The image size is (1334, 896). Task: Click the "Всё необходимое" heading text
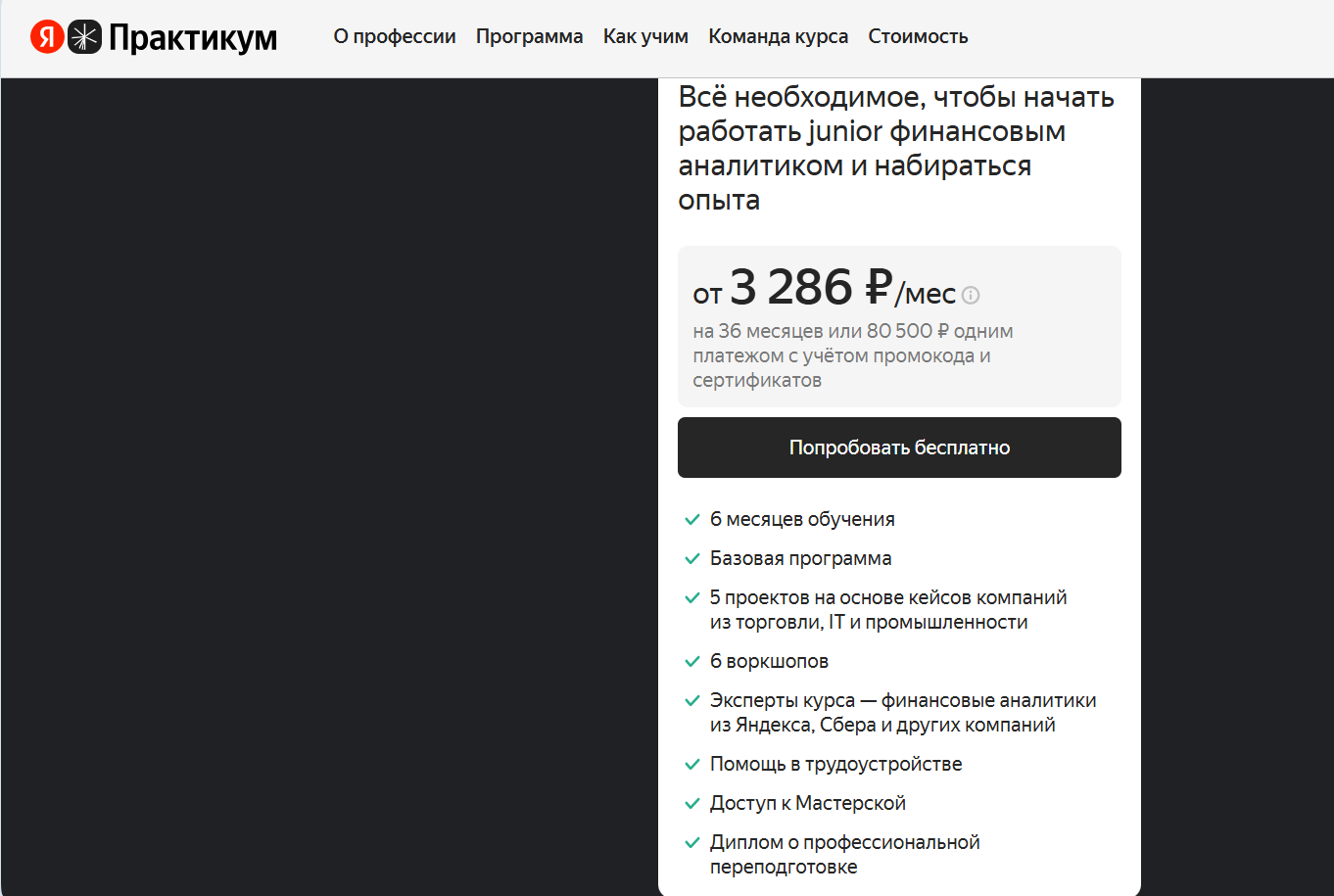(895, 148)
